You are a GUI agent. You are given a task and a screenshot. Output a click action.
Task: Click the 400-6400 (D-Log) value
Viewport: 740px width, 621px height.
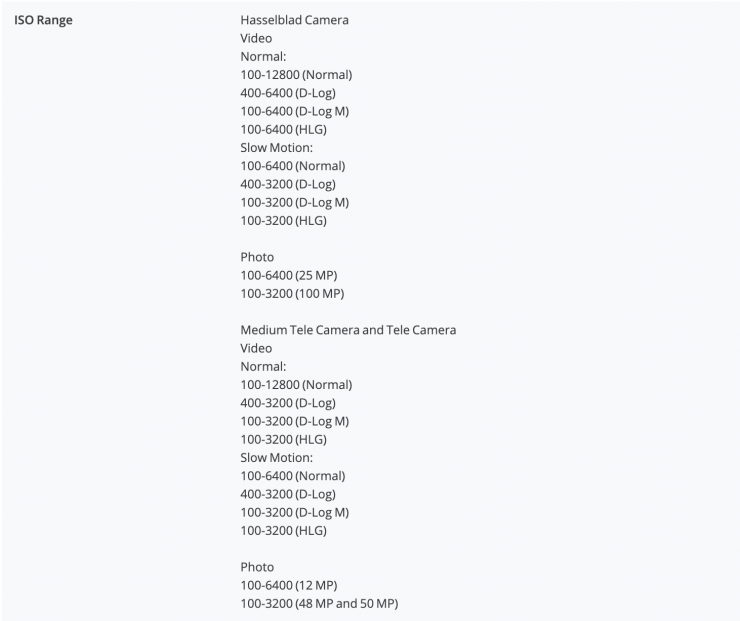288,93
